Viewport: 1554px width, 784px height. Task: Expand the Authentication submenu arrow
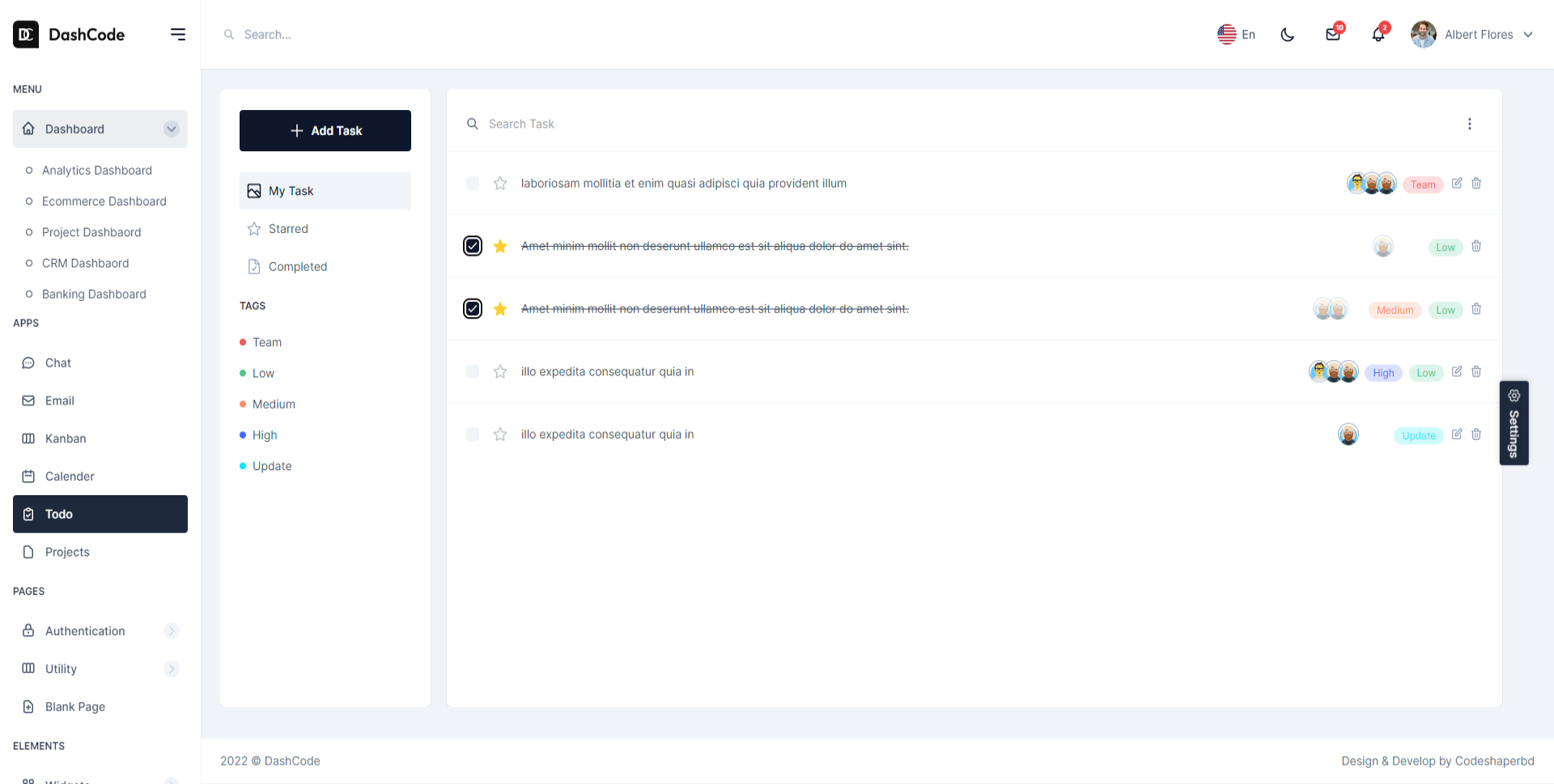pos(171,631)
